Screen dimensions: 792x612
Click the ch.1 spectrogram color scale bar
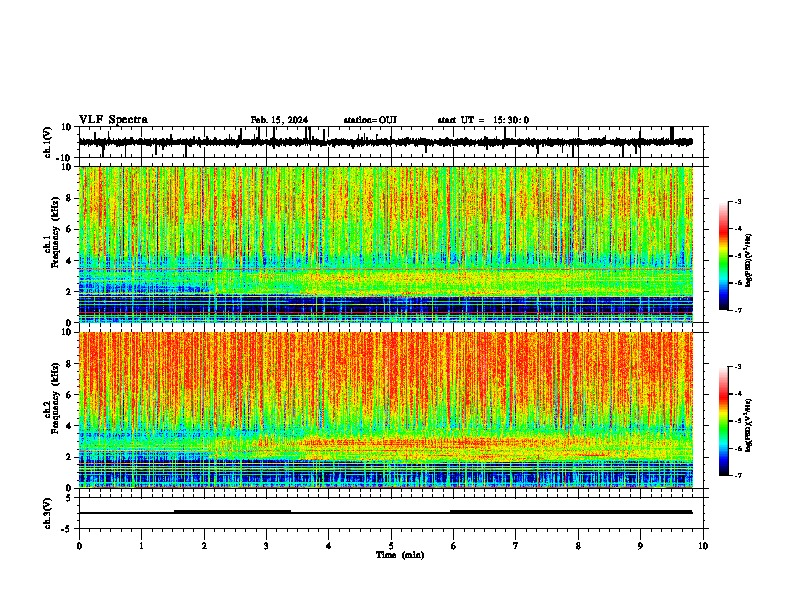[x=724, y=256]
